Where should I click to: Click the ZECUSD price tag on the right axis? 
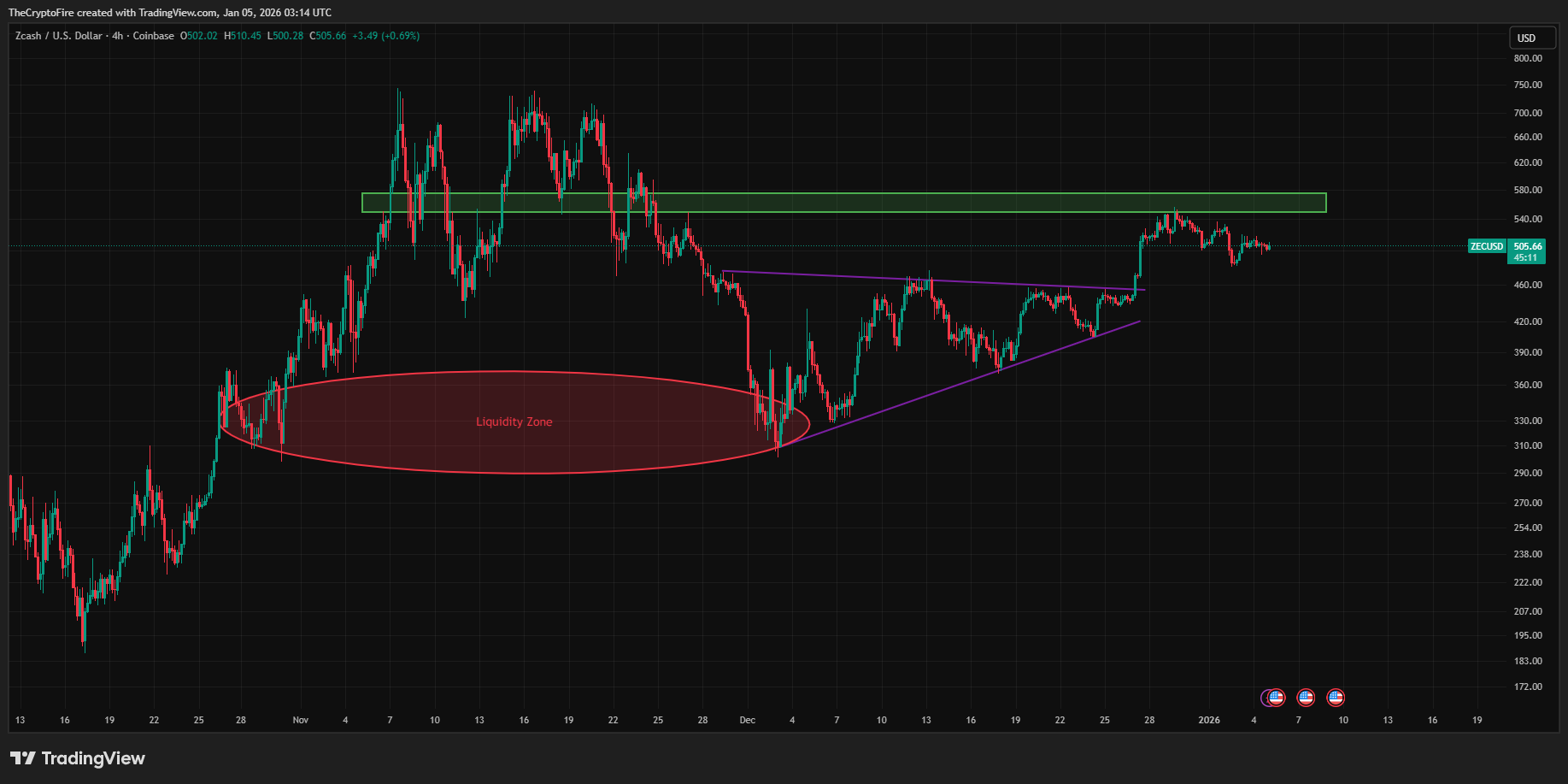point(1486,246)
